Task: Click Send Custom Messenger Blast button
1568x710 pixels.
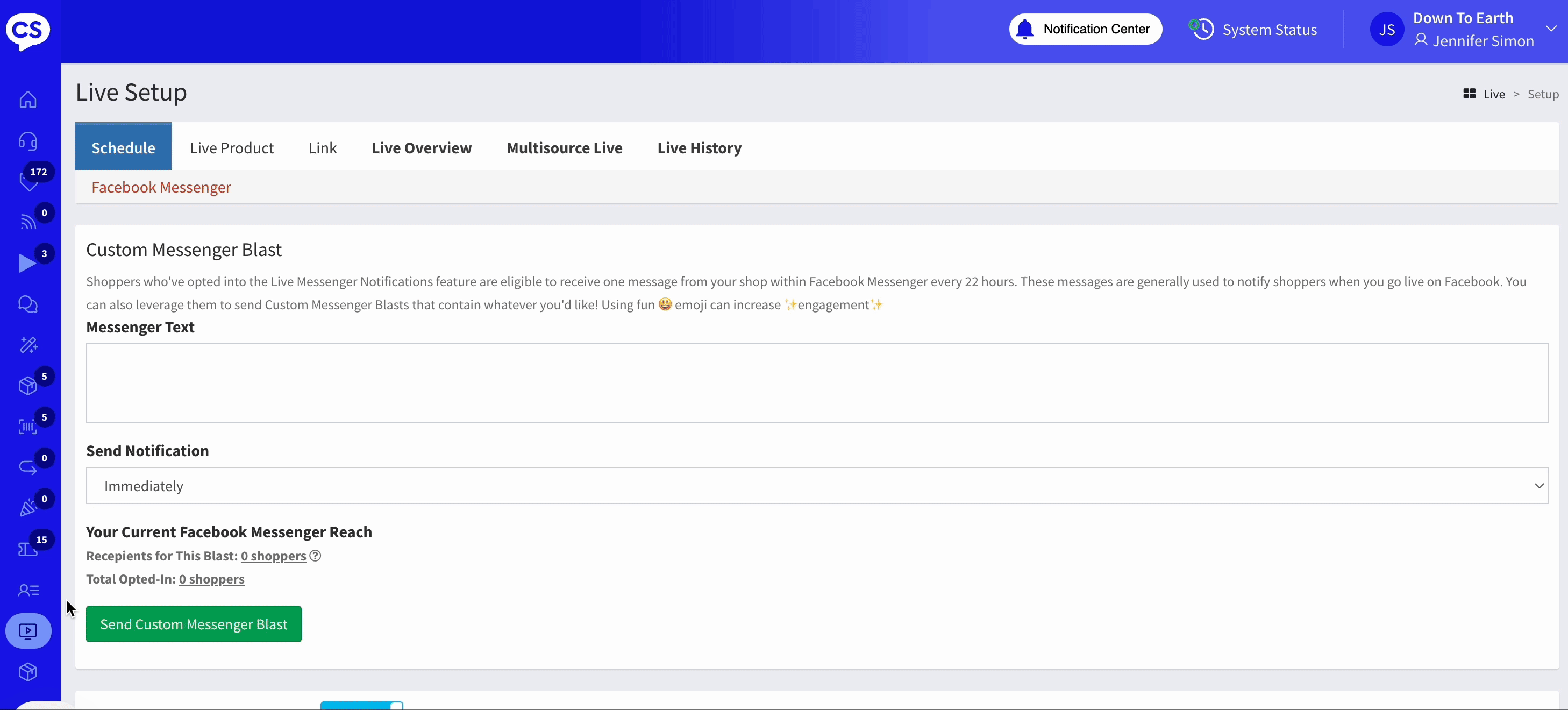Action: [194, 623]
